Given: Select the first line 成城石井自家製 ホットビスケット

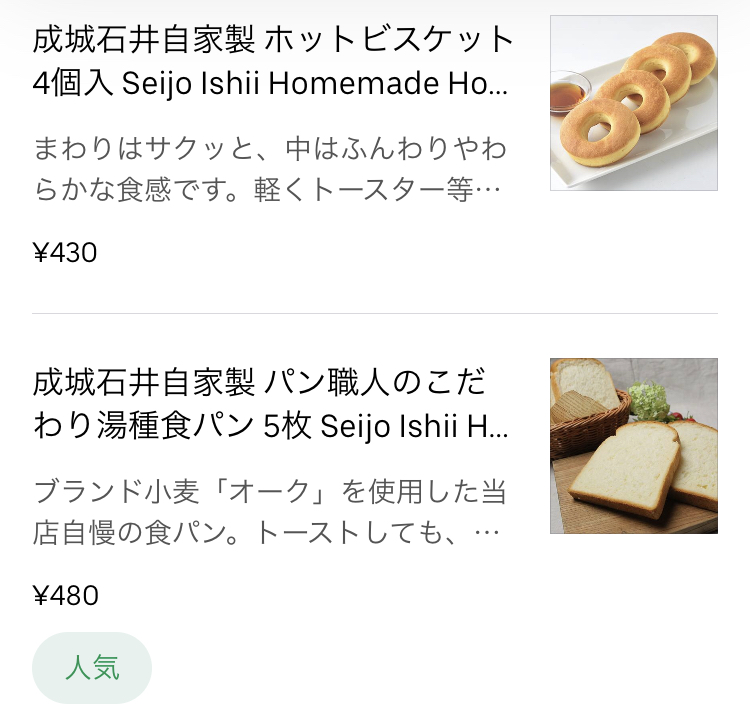Looking at the screenshot, I should [273, 40].
